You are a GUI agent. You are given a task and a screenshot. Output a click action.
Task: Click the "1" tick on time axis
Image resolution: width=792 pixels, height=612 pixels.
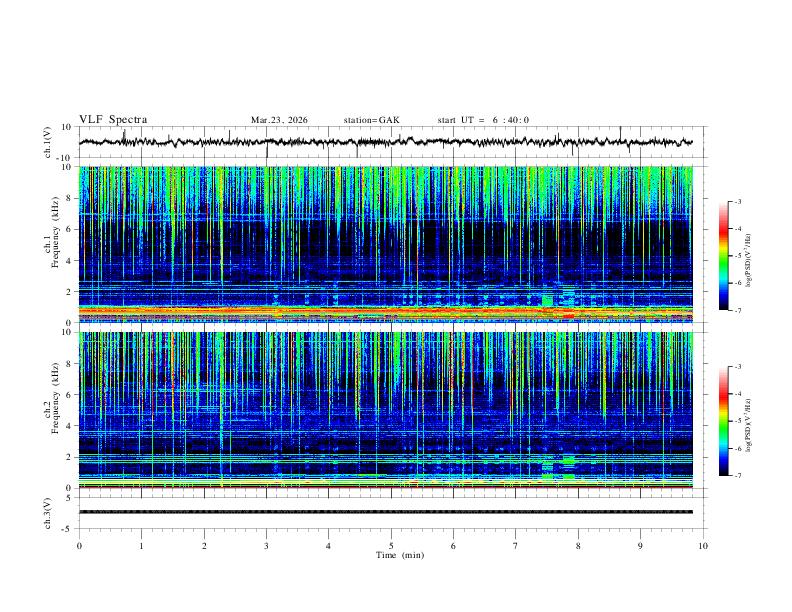pyautogui.click(x=141, y=546)
